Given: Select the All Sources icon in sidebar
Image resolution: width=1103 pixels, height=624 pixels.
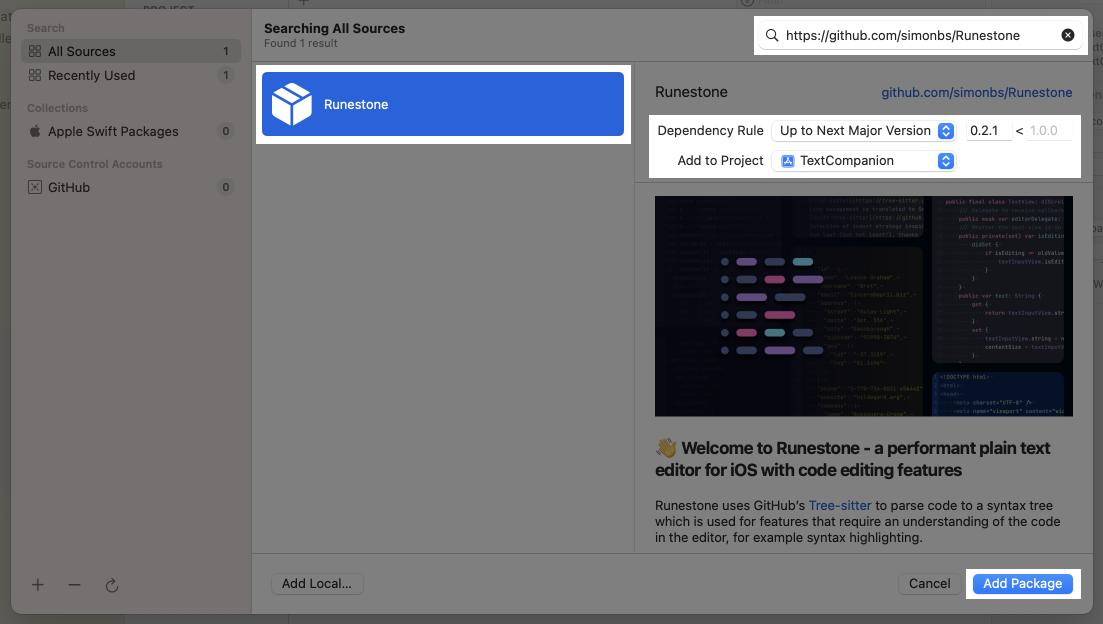Looking at the screenshot, I should [x=36, y=50].
